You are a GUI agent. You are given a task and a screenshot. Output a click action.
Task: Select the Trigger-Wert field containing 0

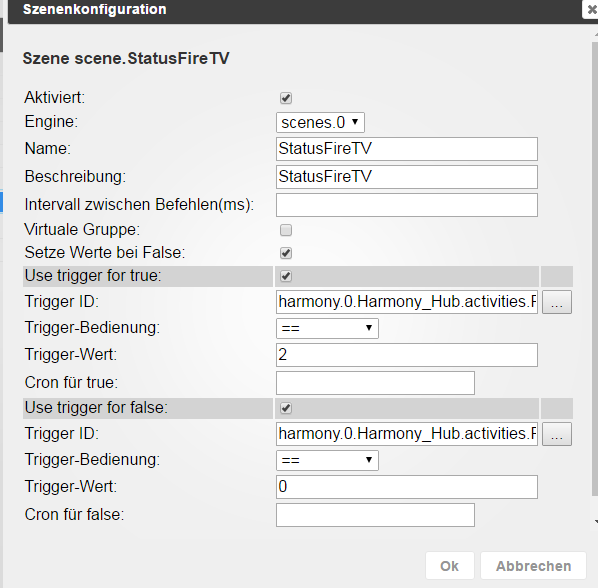click(407, 487)
